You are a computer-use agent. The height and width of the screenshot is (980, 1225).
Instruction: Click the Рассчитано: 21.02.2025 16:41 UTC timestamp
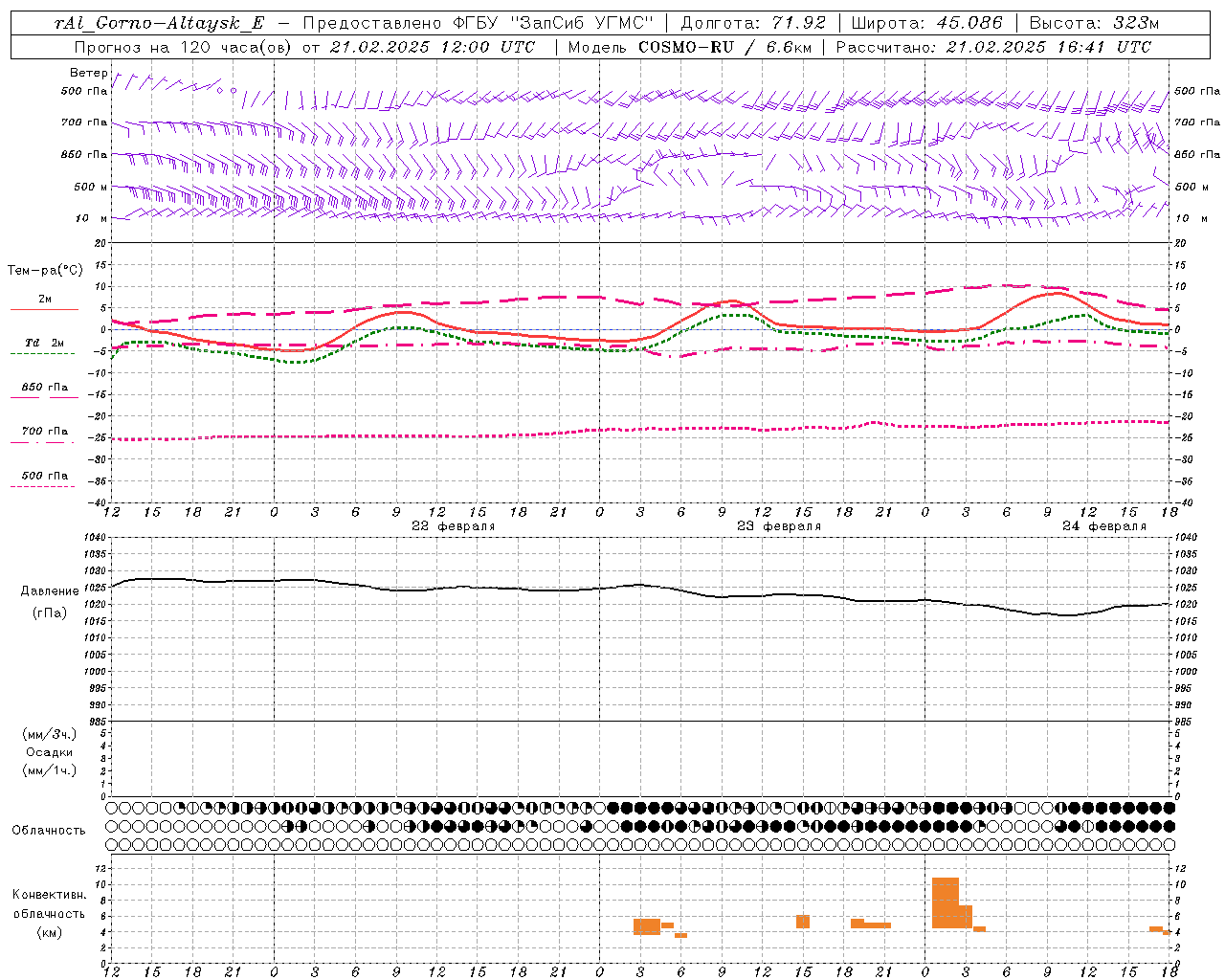tap(994, 46)
